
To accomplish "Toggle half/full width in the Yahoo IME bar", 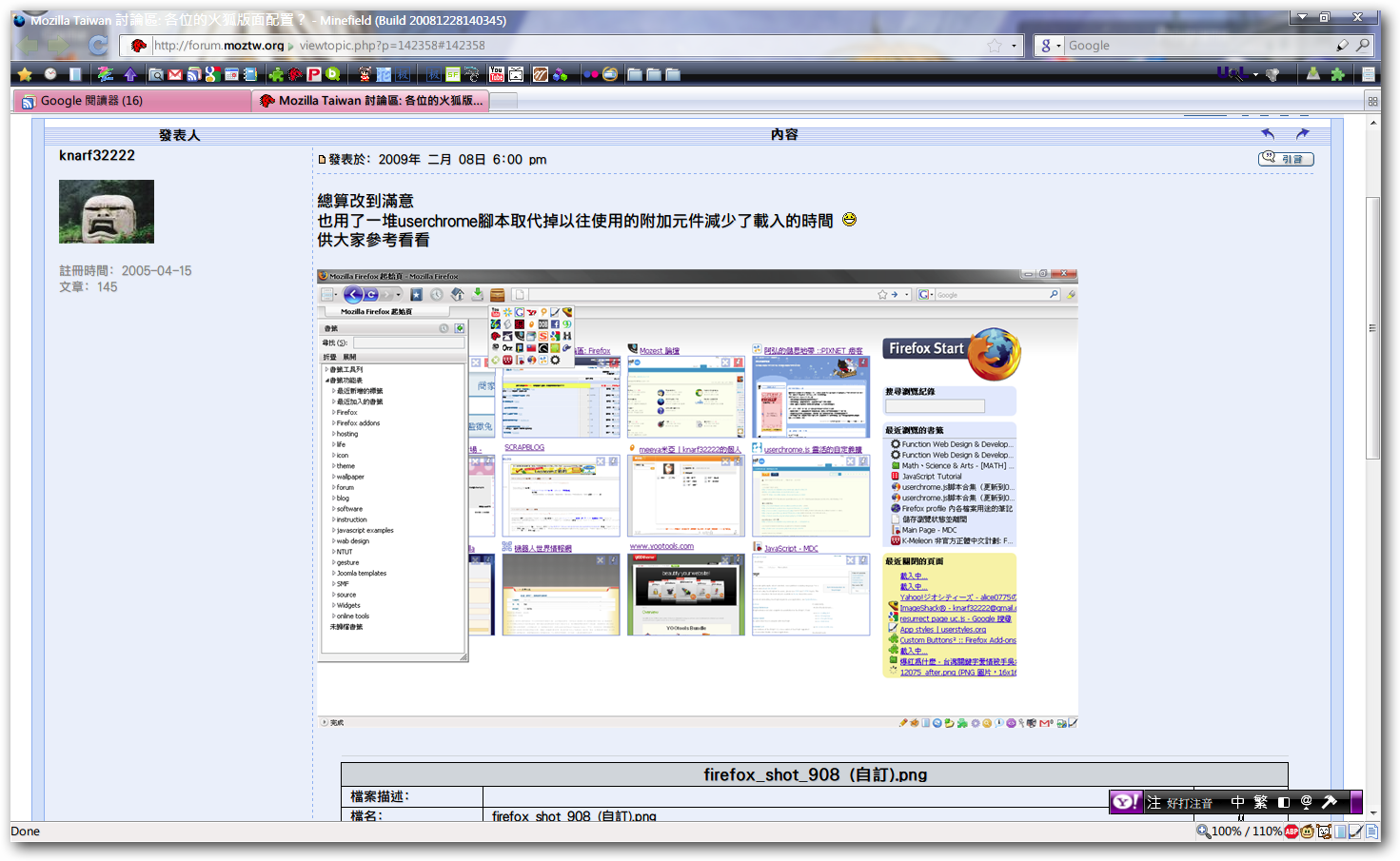I will pos(1283,802).
